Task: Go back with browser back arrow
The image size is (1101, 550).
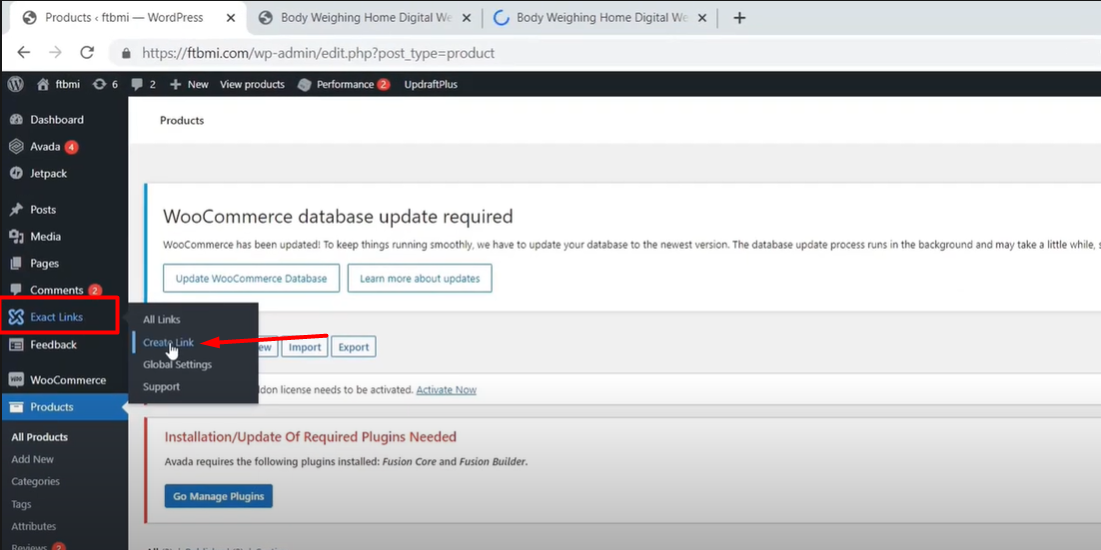Action: tap(23, 53)
